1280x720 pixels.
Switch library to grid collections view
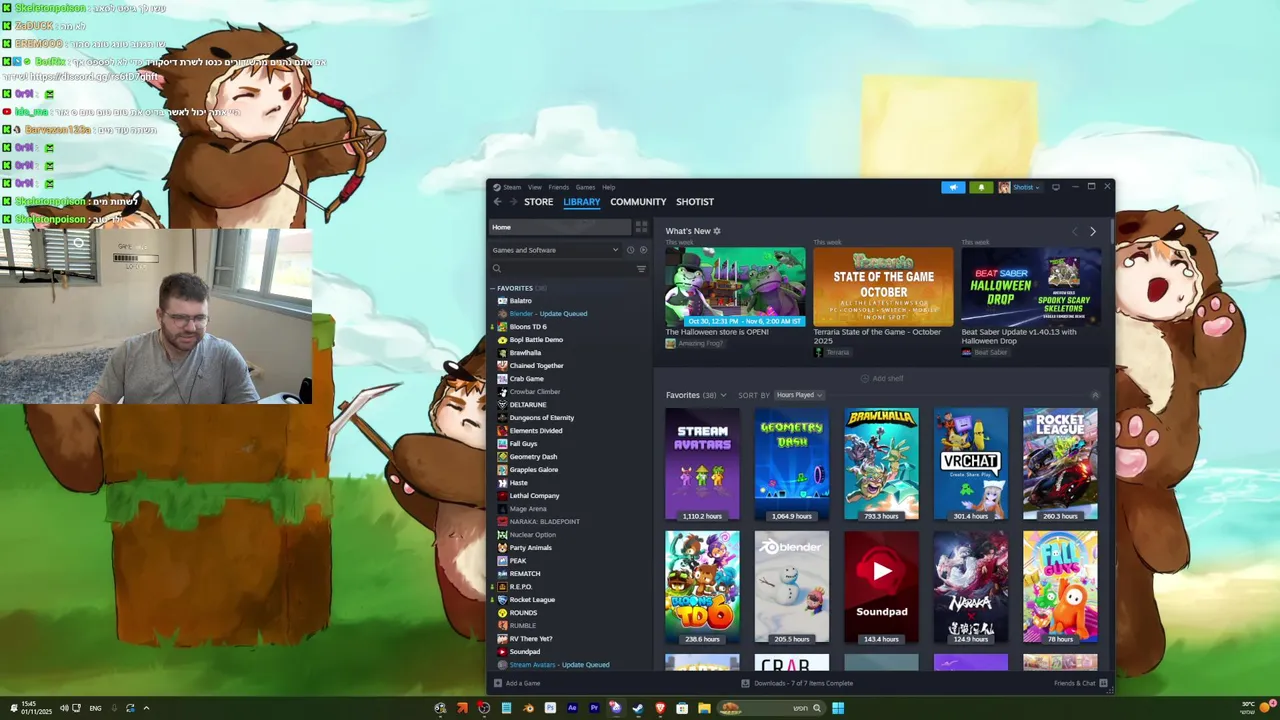click(x=641, y=227)
